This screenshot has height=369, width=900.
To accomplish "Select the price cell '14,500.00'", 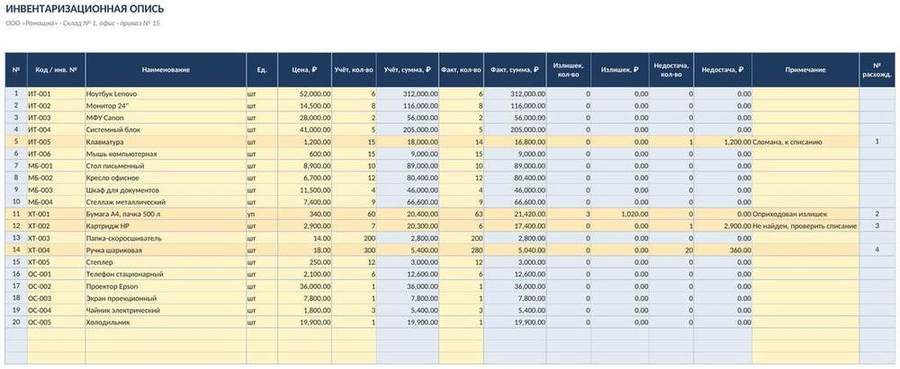I will [305, 106].
